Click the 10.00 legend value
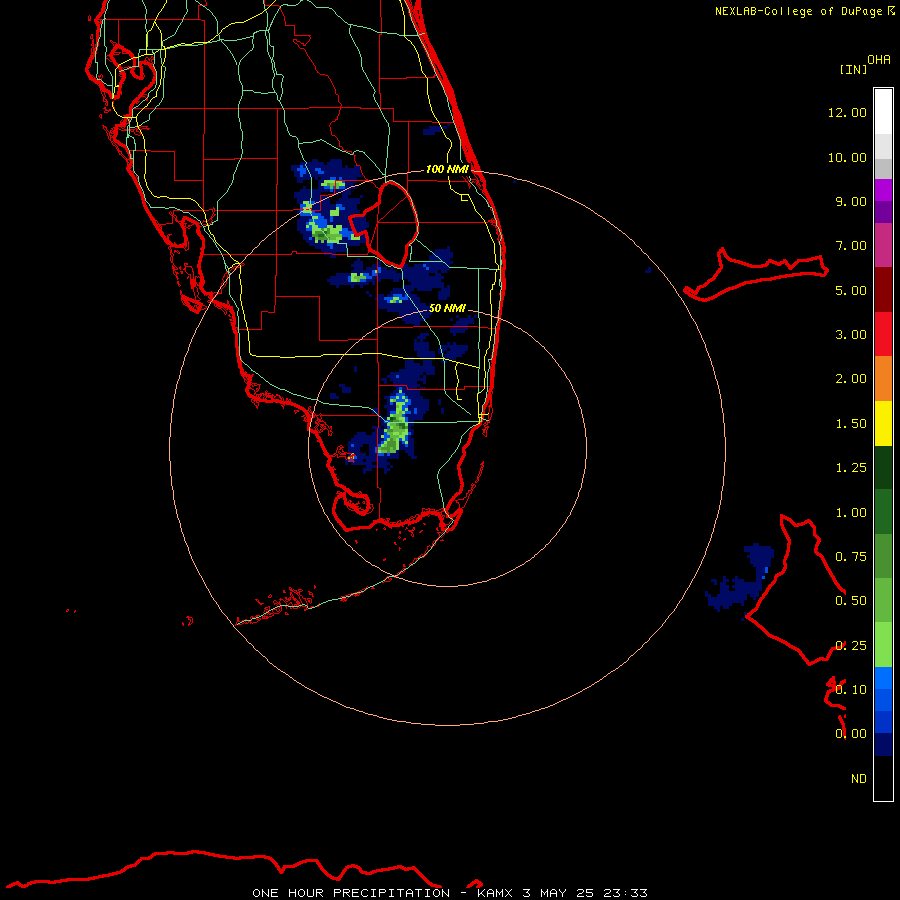This screenshot has height=900, width=900. point(847,157)
